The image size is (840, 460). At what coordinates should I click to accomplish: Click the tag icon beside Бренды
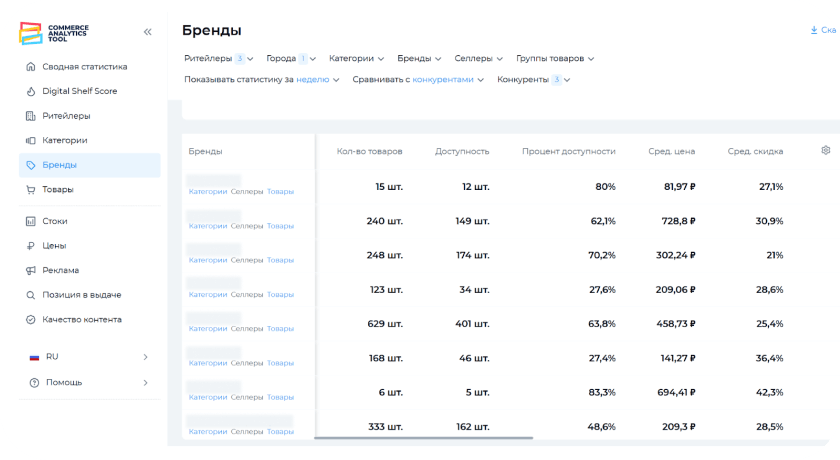click(31, 165)
